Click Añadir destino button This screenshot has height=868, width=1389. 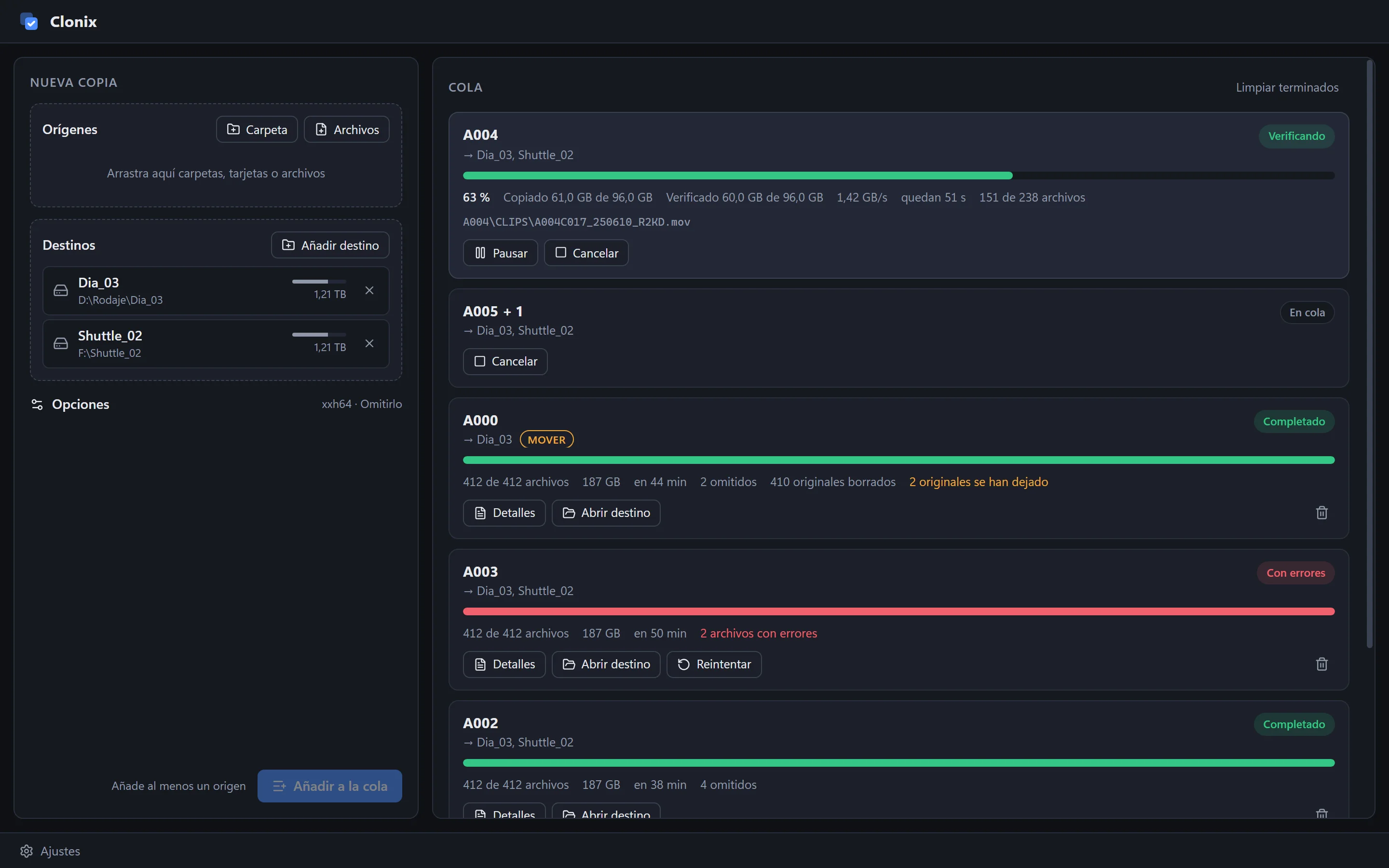point(330,245)
